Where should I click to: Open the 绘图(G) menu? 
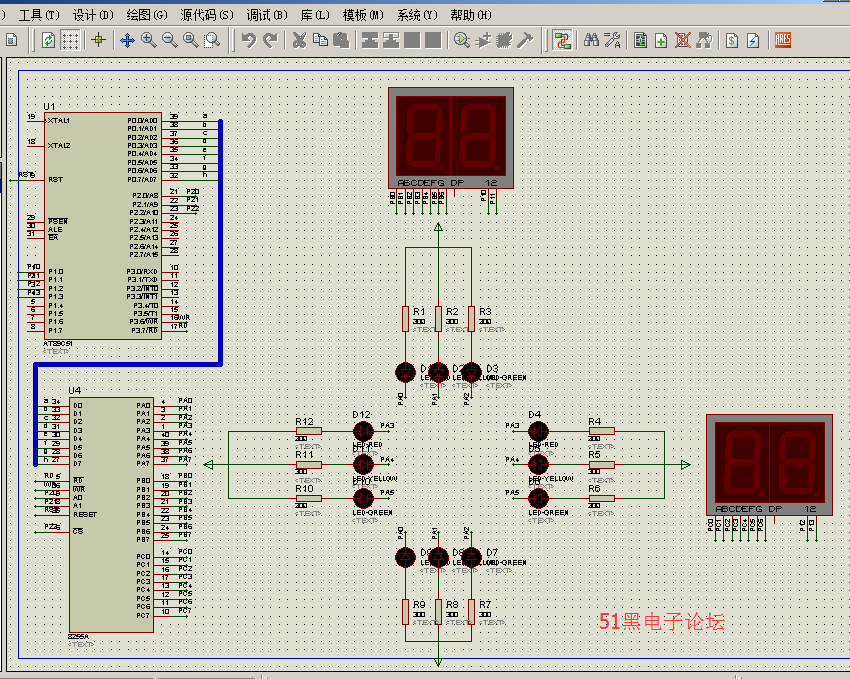[x=147, y=15]
